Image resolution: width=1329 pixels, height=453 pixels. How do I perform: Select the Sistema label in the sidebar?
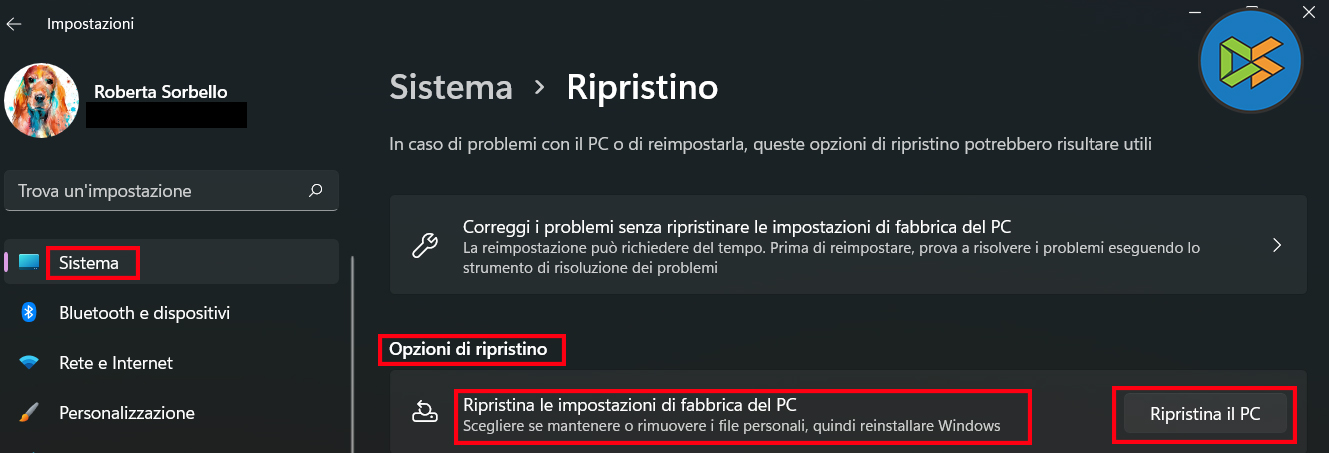[x=89, y=263]
